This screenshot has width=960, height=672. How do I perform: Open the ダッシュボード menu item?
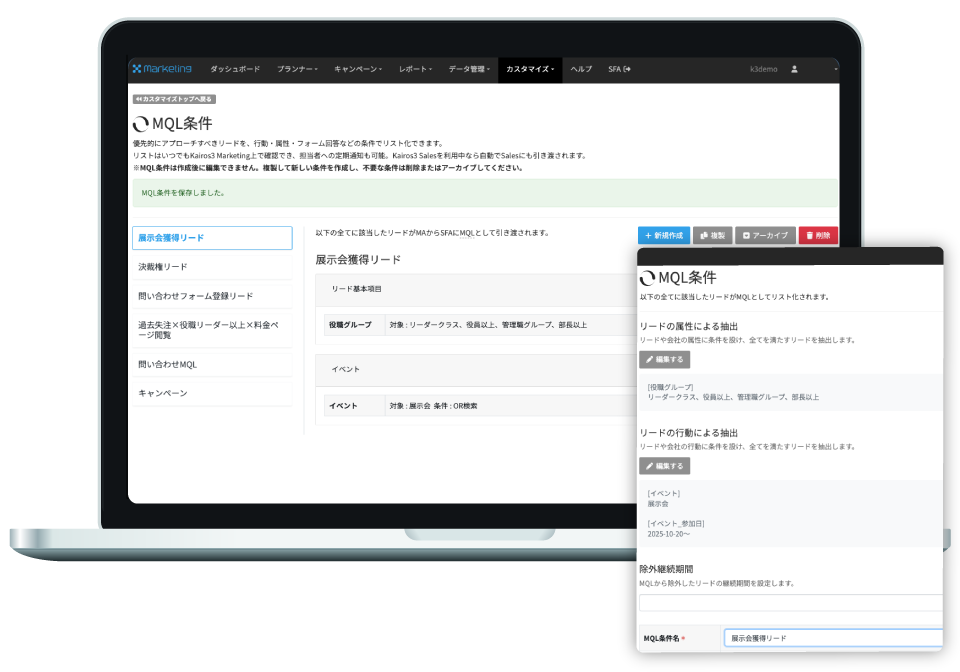click(x=237, y=70)
